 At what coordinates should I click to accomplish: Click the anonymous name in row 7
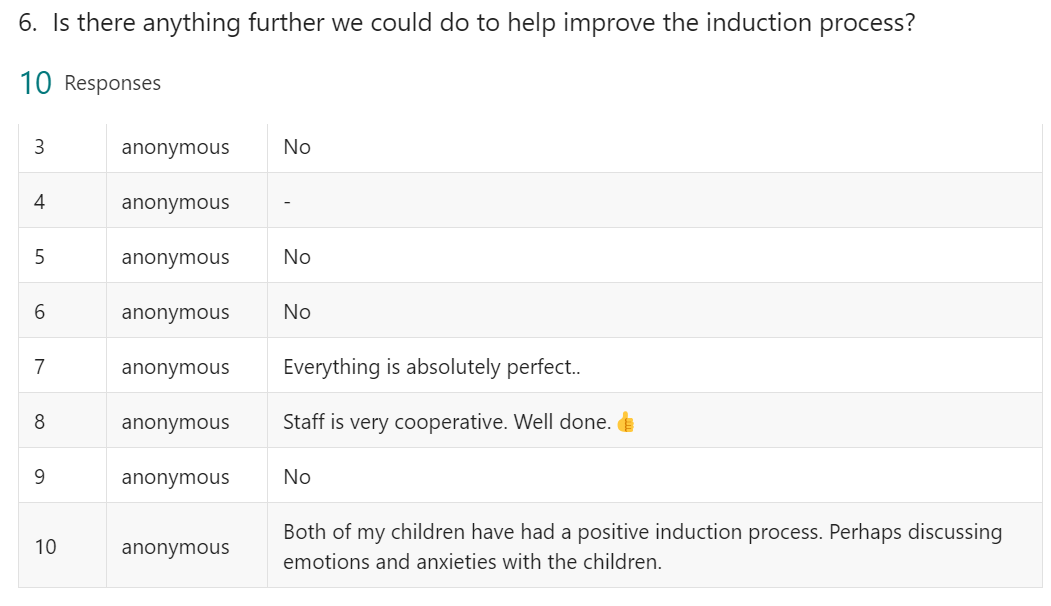(x=176, y=367)
